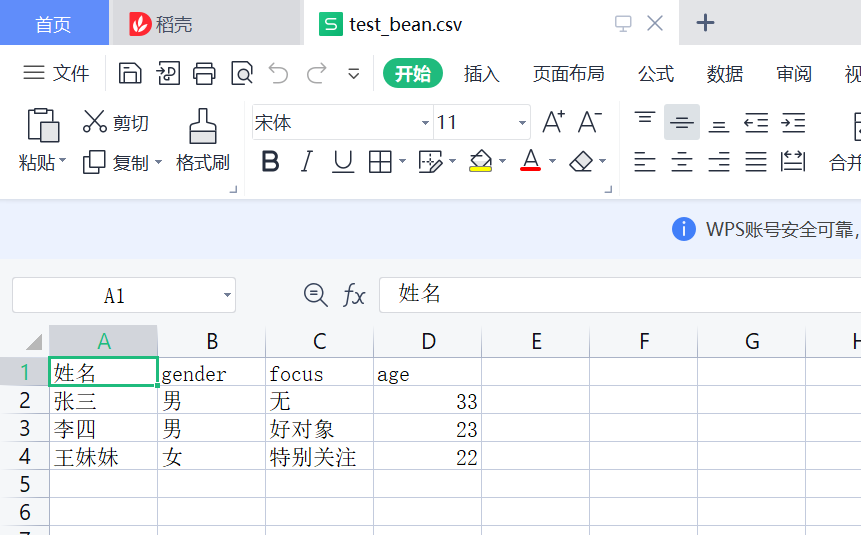The height and width of the screenshot is (535, 861).
Task: Click the Save icon in quick toolbar
Action: (130, 73)
